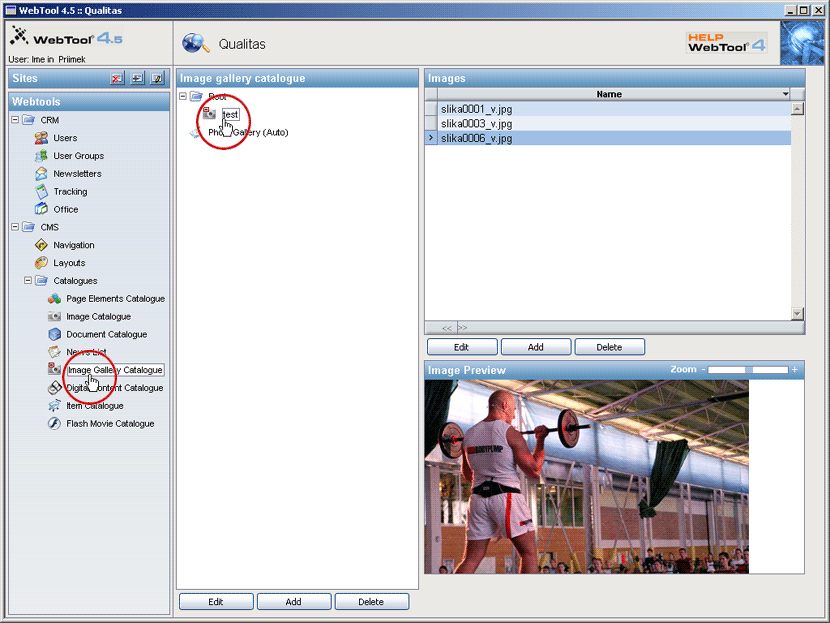Open User Groups via its icon
The height and width of the screenshot is (623, 830).
41,156
